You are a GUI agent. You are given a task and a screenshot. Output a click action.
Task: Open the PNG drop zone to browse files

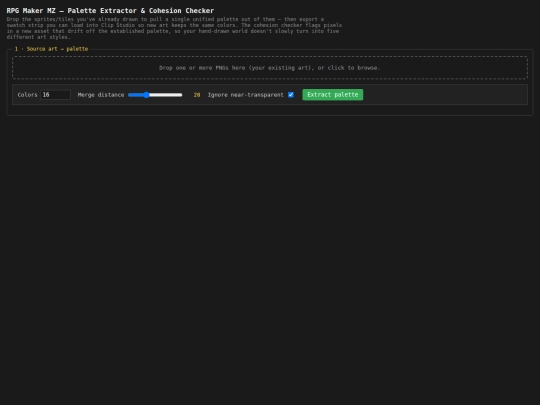[270, 68]
